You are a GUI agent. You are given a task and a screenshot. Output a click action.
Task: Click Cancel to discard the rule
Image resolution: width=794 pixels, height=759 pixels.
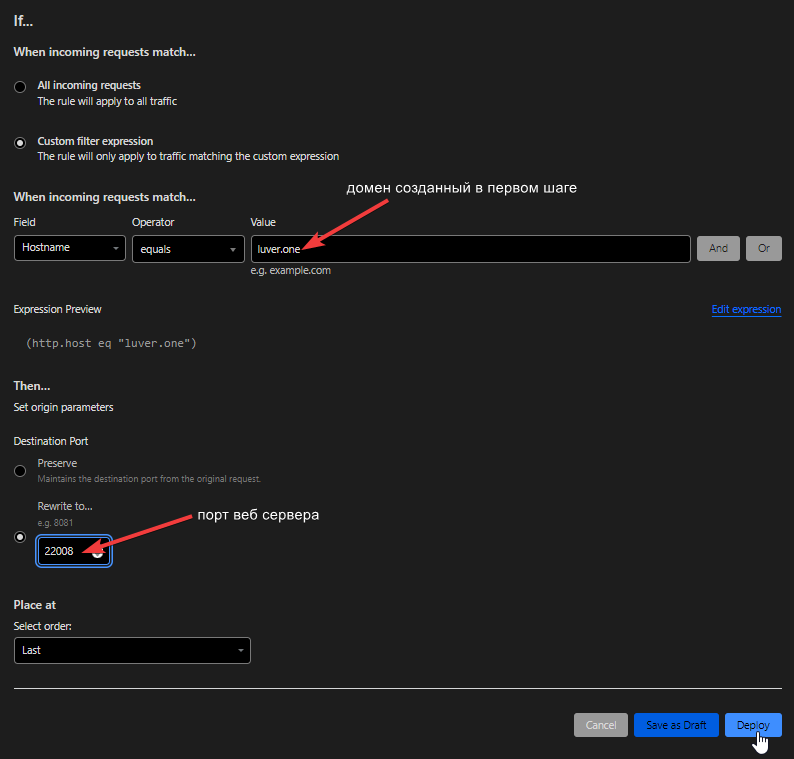pyautogui.click(x=600, y=725)
